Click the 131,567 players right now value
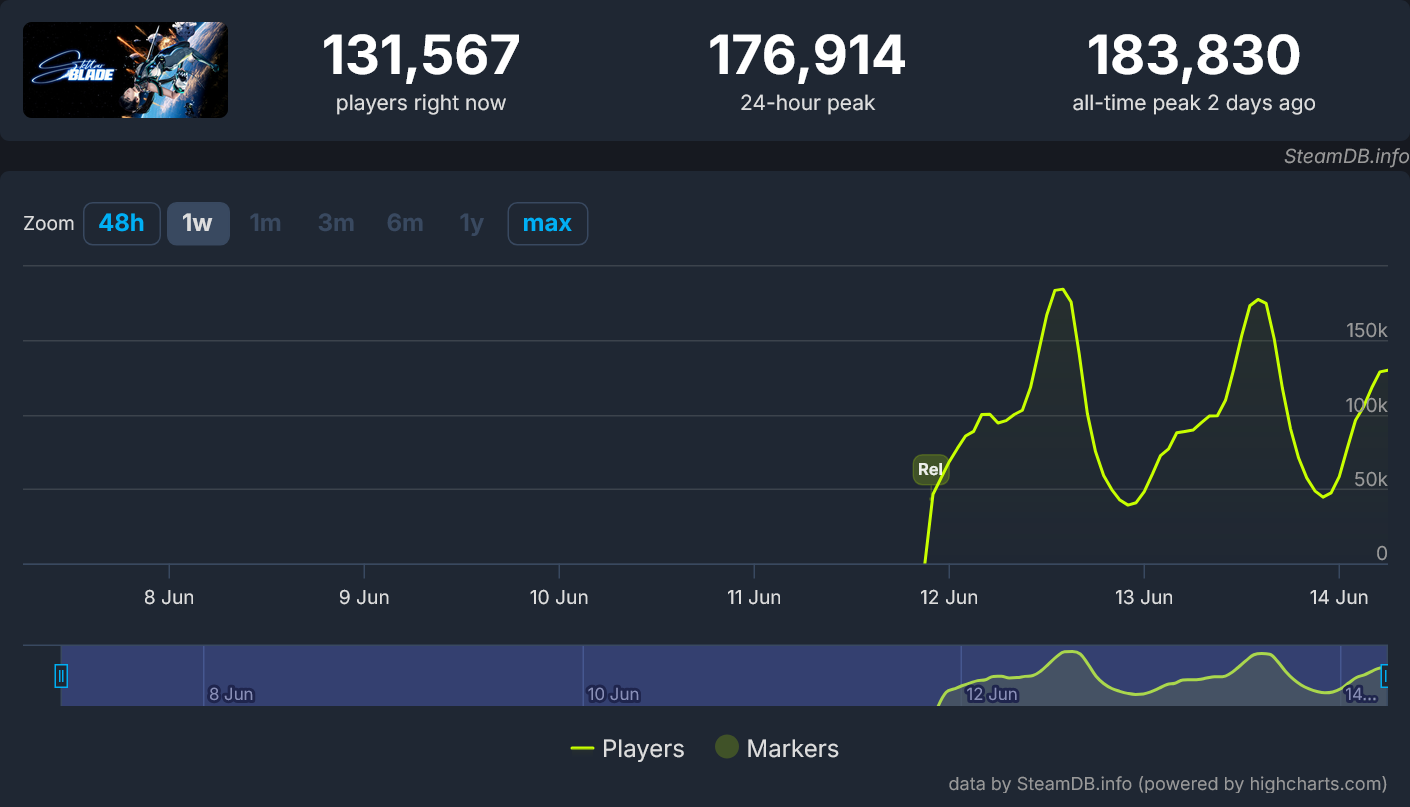This screenshot has height=807, width=1410. point(421,56)
